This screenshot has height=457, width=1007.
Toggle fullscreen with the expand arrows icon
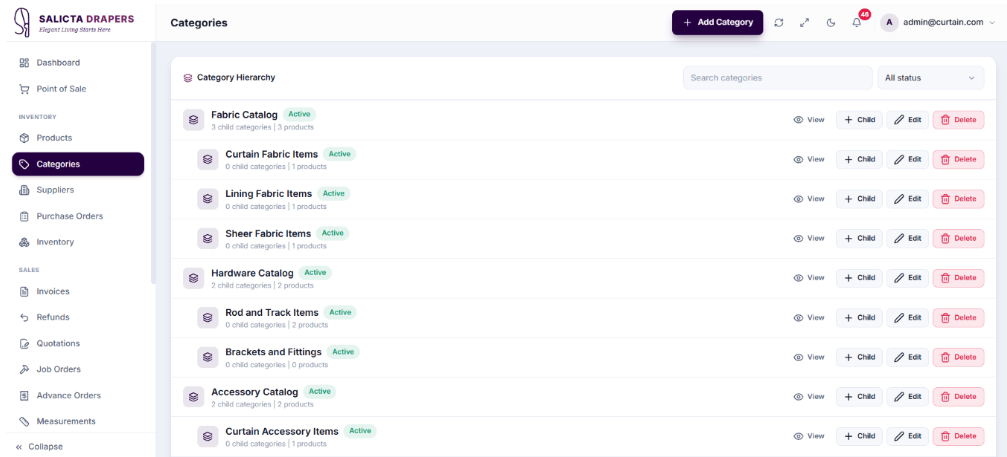click(804, 22)
